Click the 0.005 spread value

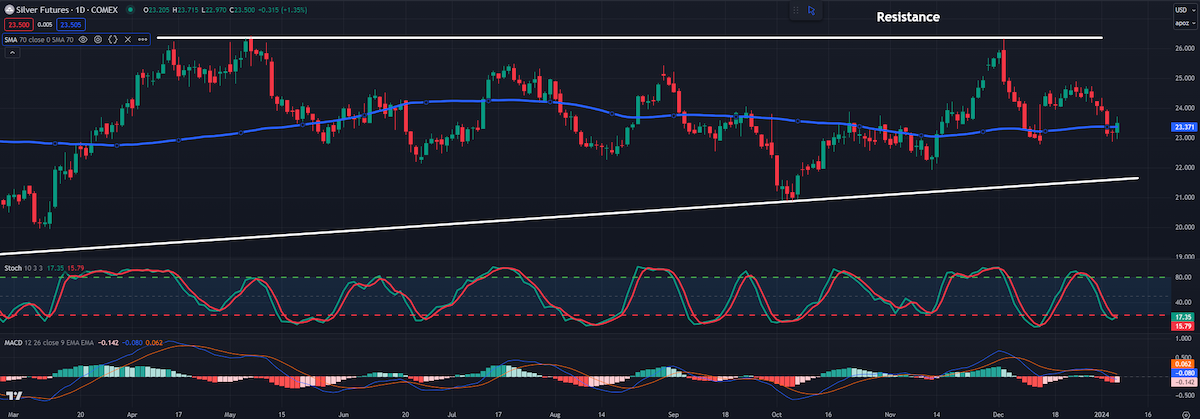coord(45,25)
